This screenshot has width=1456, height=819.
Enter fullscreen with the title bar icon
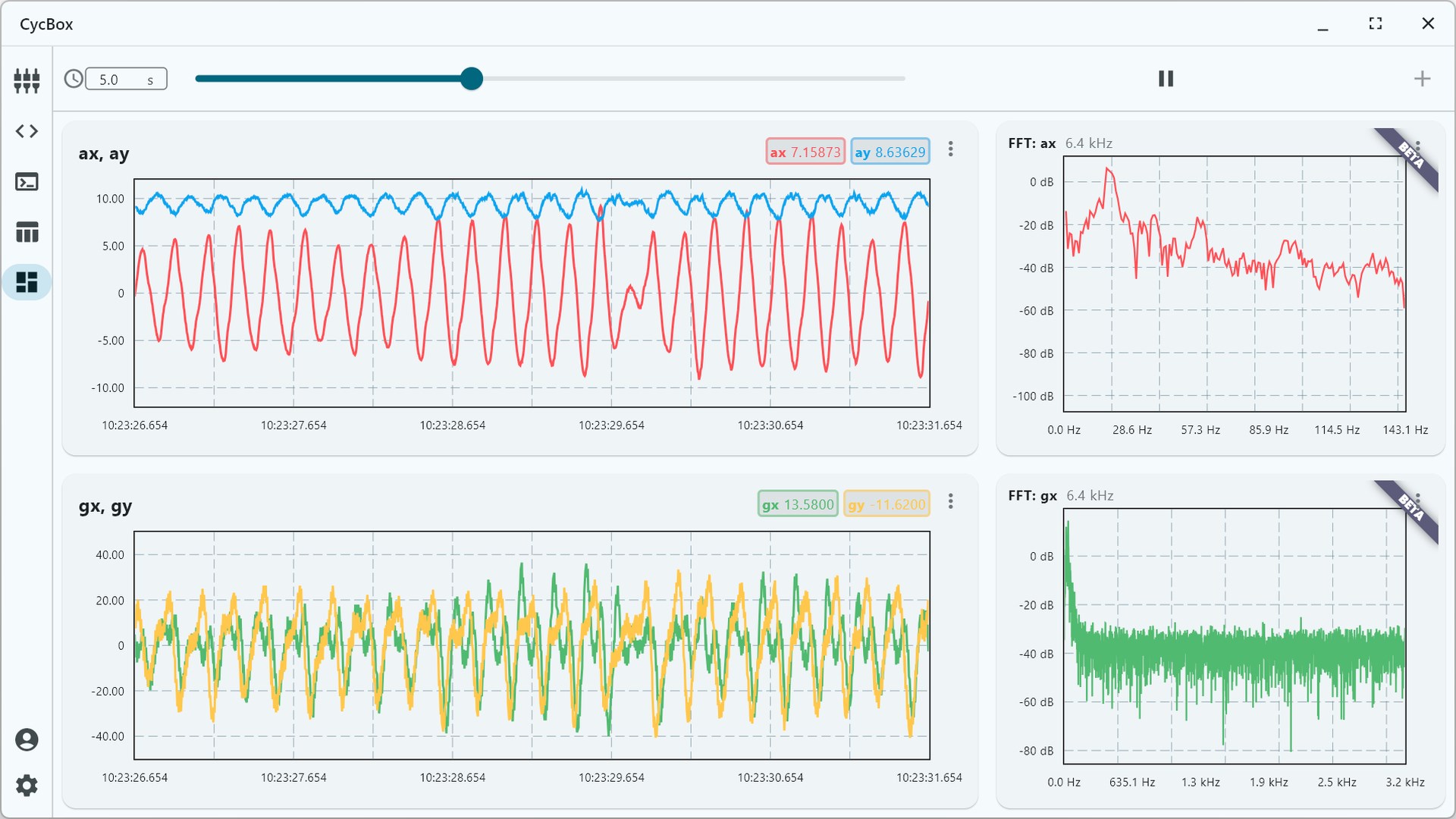click(1375, 24)
